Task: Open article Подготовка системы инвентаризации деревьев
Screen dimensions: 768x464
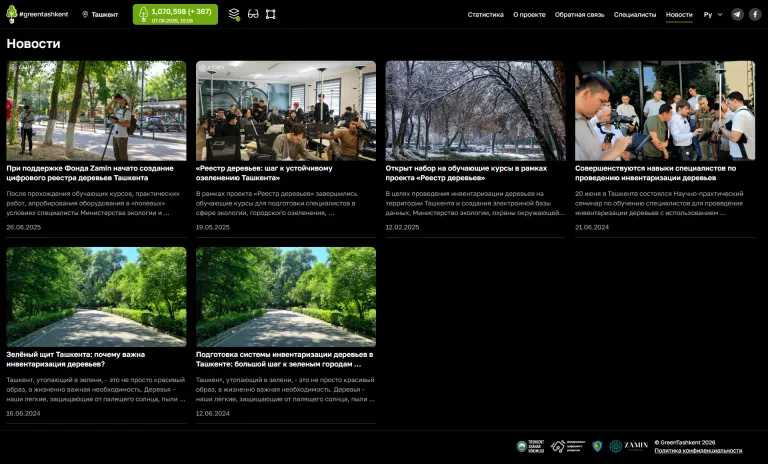Action: (x=285, y=359)
